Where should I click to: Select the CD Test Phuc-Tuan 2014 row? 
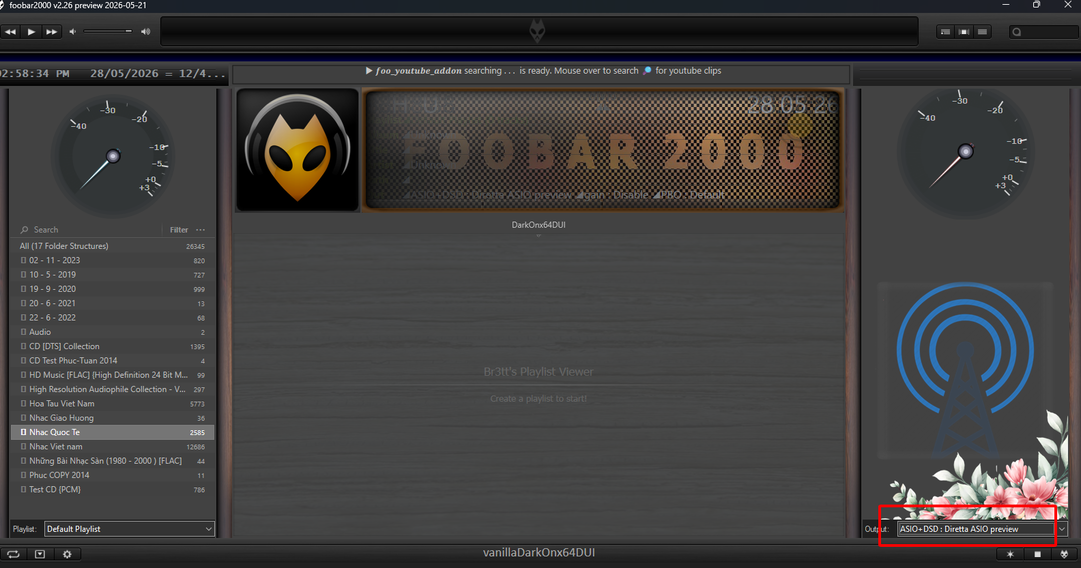112,361
